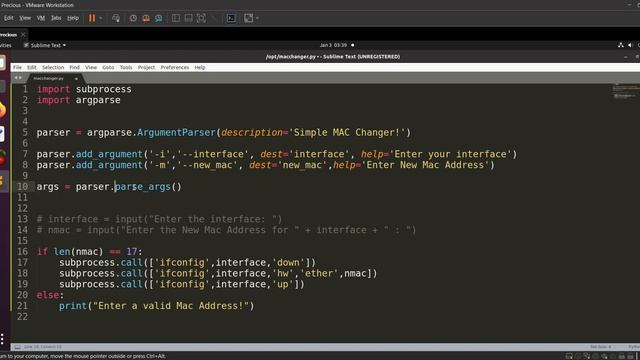
Task: Click the revert snapshot icon in VMware toolbar
Action: (146, 18)
